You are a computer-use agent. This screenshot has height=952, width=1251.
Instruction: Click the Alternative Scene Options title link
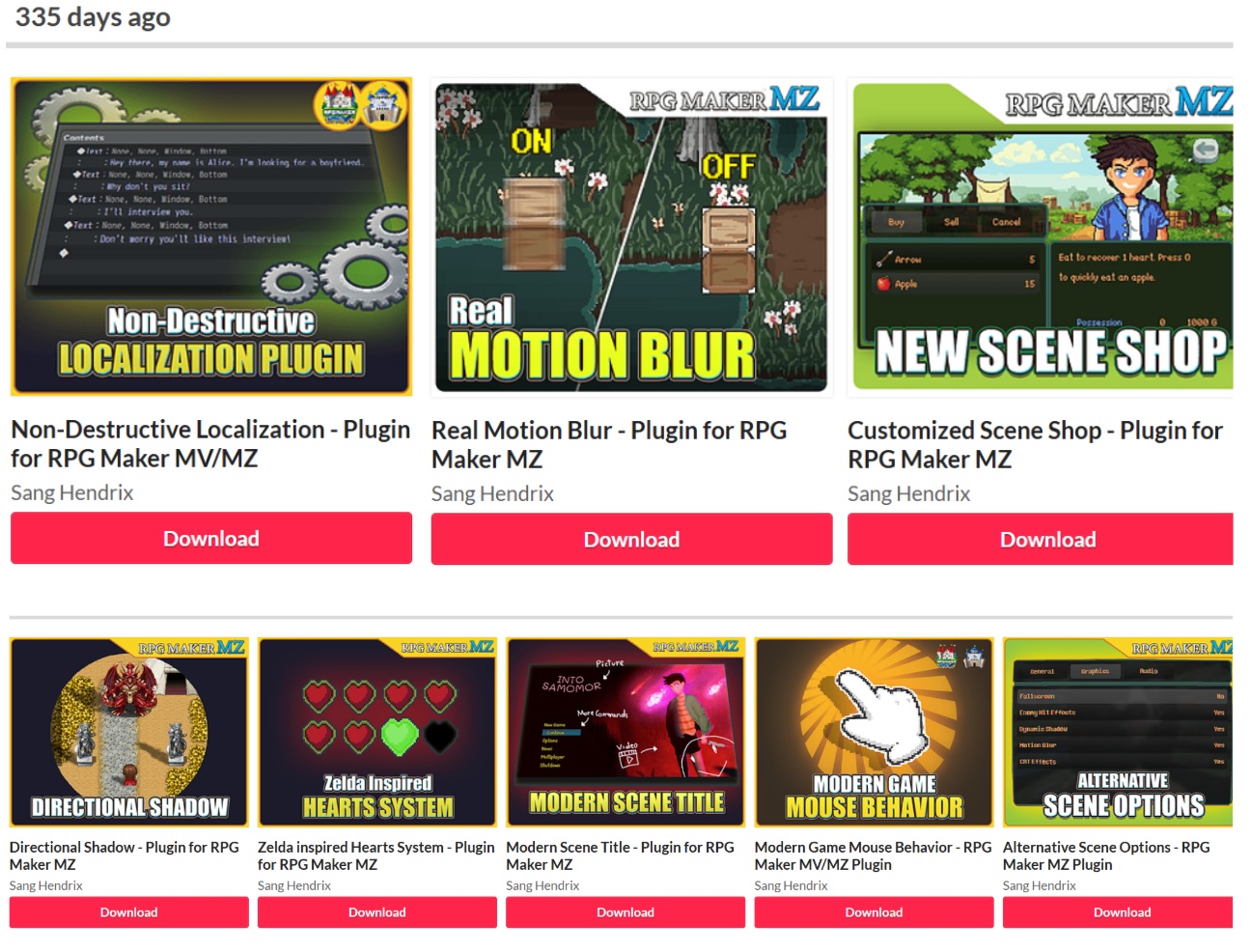[1106, 855]
